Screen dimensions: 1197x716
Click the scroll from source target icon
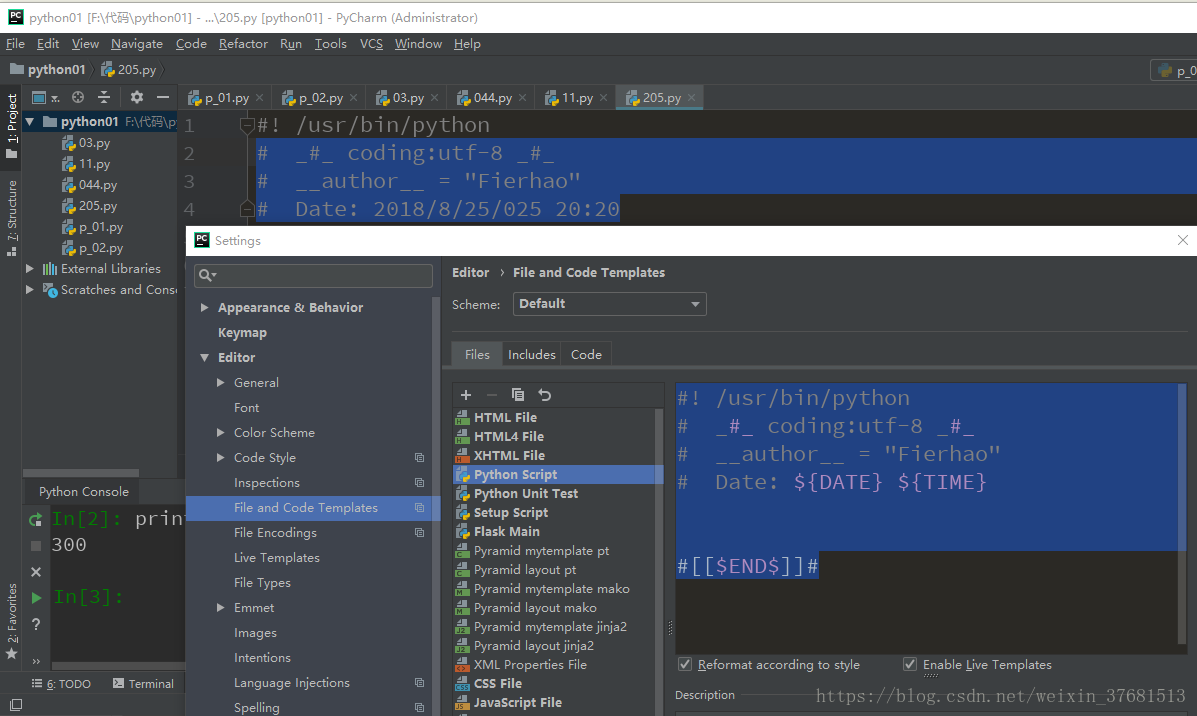tap(78, 97)
